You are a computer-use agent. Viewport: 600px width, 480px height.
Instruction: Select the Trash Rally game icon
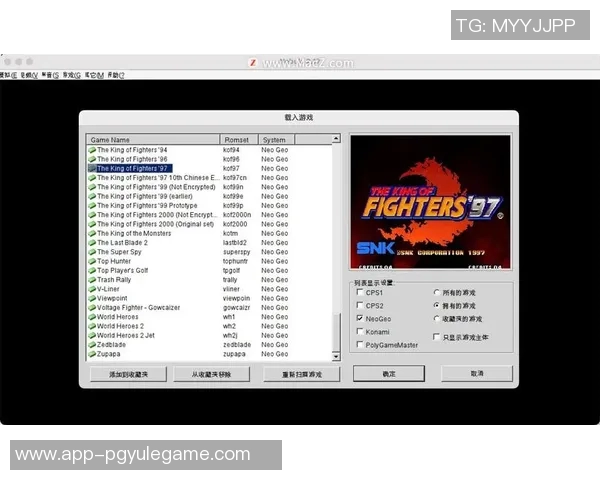click(92, 280)
